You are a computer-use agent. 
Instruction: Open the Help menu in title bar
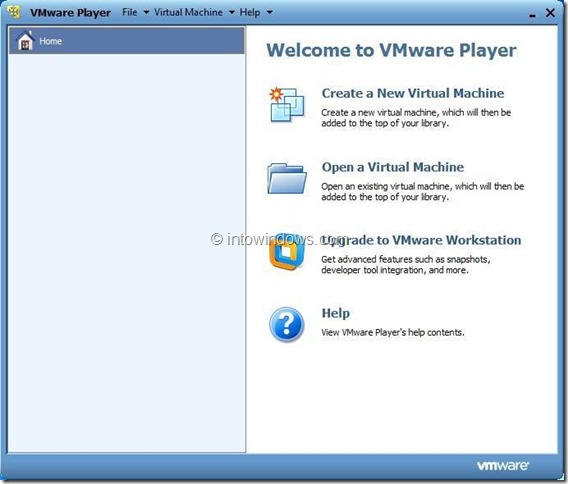(250, 12)
